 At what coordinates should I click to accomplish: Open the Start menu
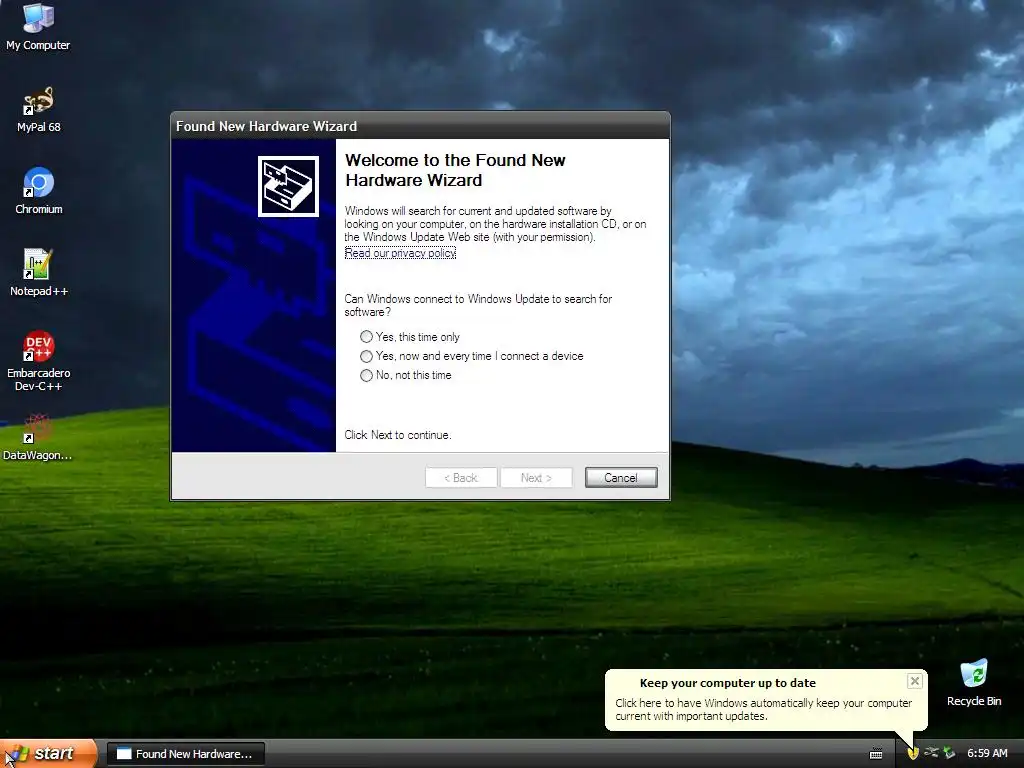coord(48,754)
